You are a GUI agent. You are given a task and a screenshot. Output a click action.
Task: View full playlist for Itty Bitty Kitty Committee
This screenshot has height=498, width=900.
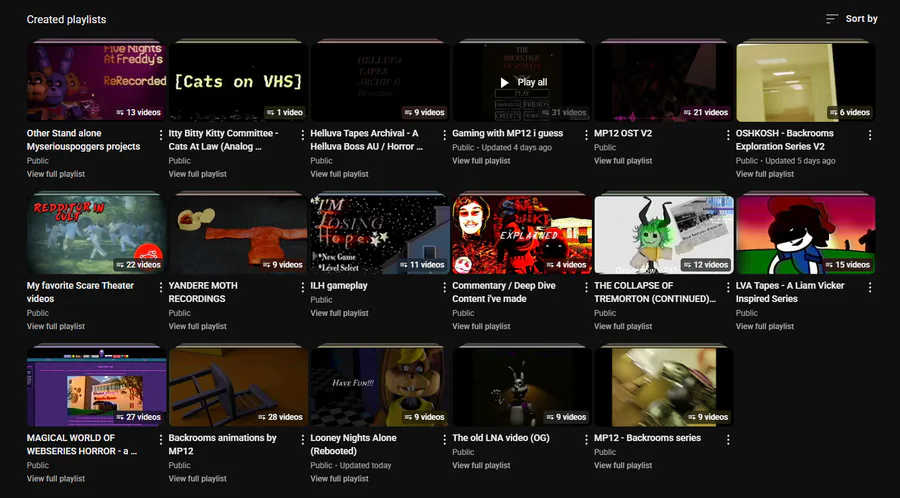tap(197, 174)
